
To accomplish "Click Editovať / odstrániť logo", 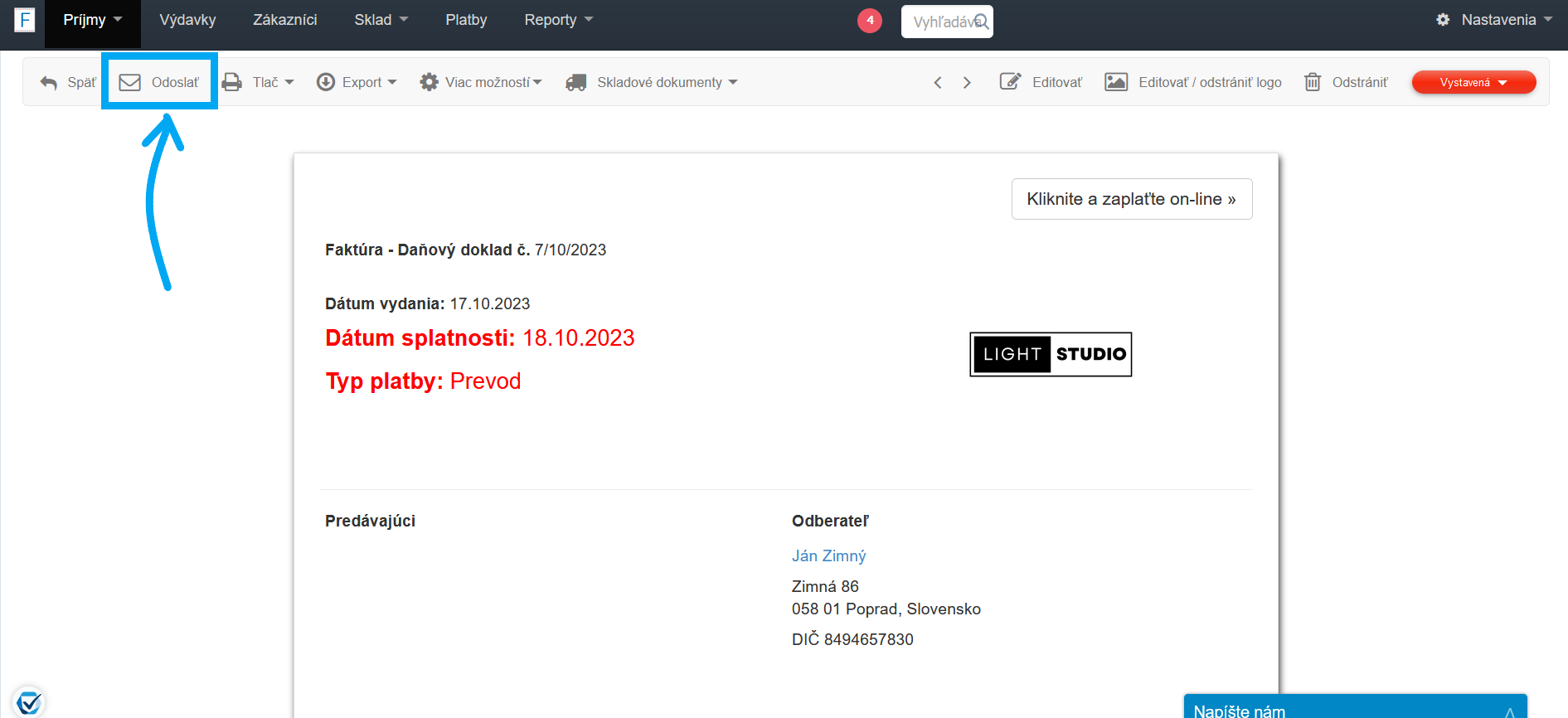I will [x=1210, y=82].
